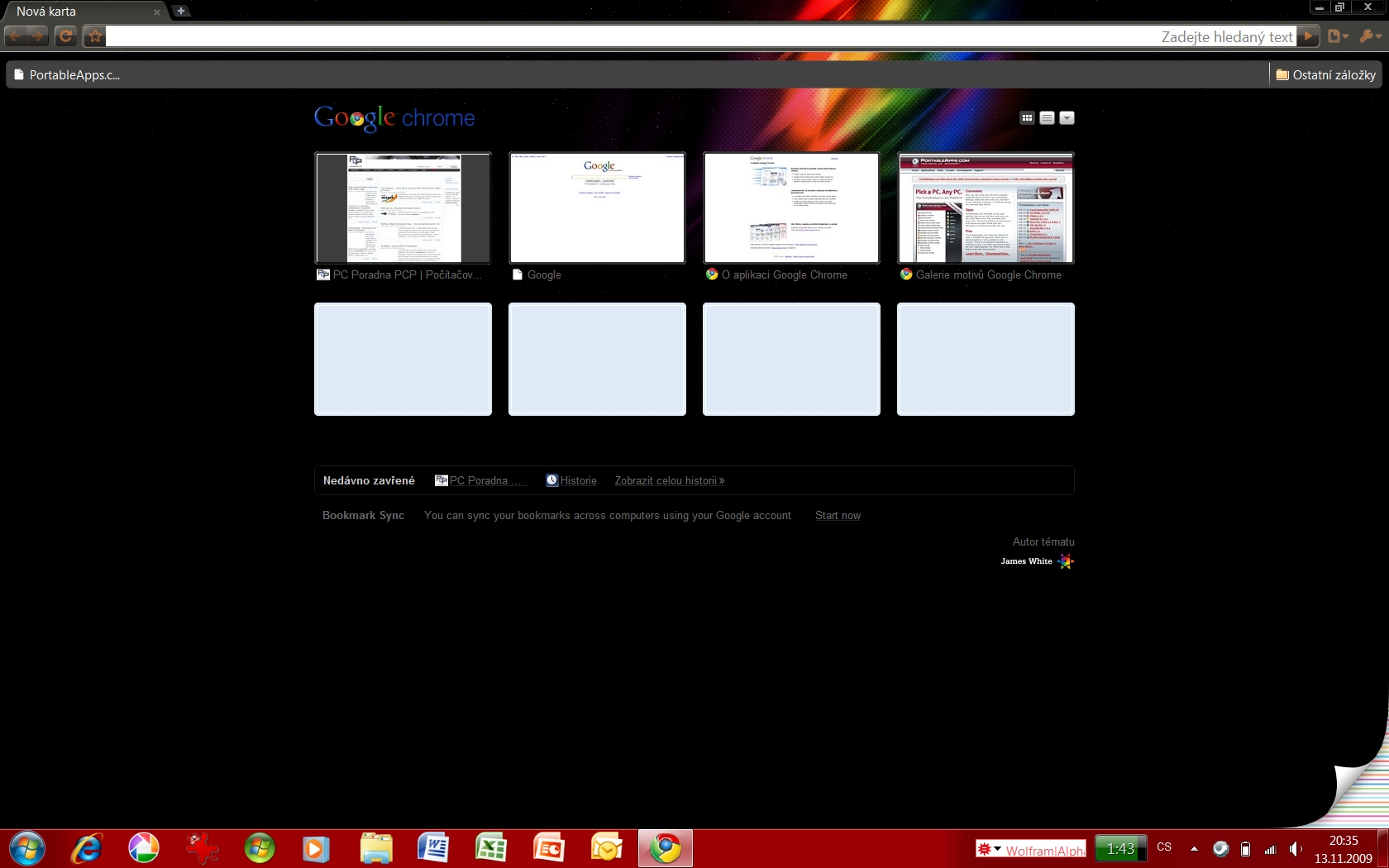Click the Wolfram|Alpha taskbar search box
The image size is (1389, 868).
coord(1045,850)
